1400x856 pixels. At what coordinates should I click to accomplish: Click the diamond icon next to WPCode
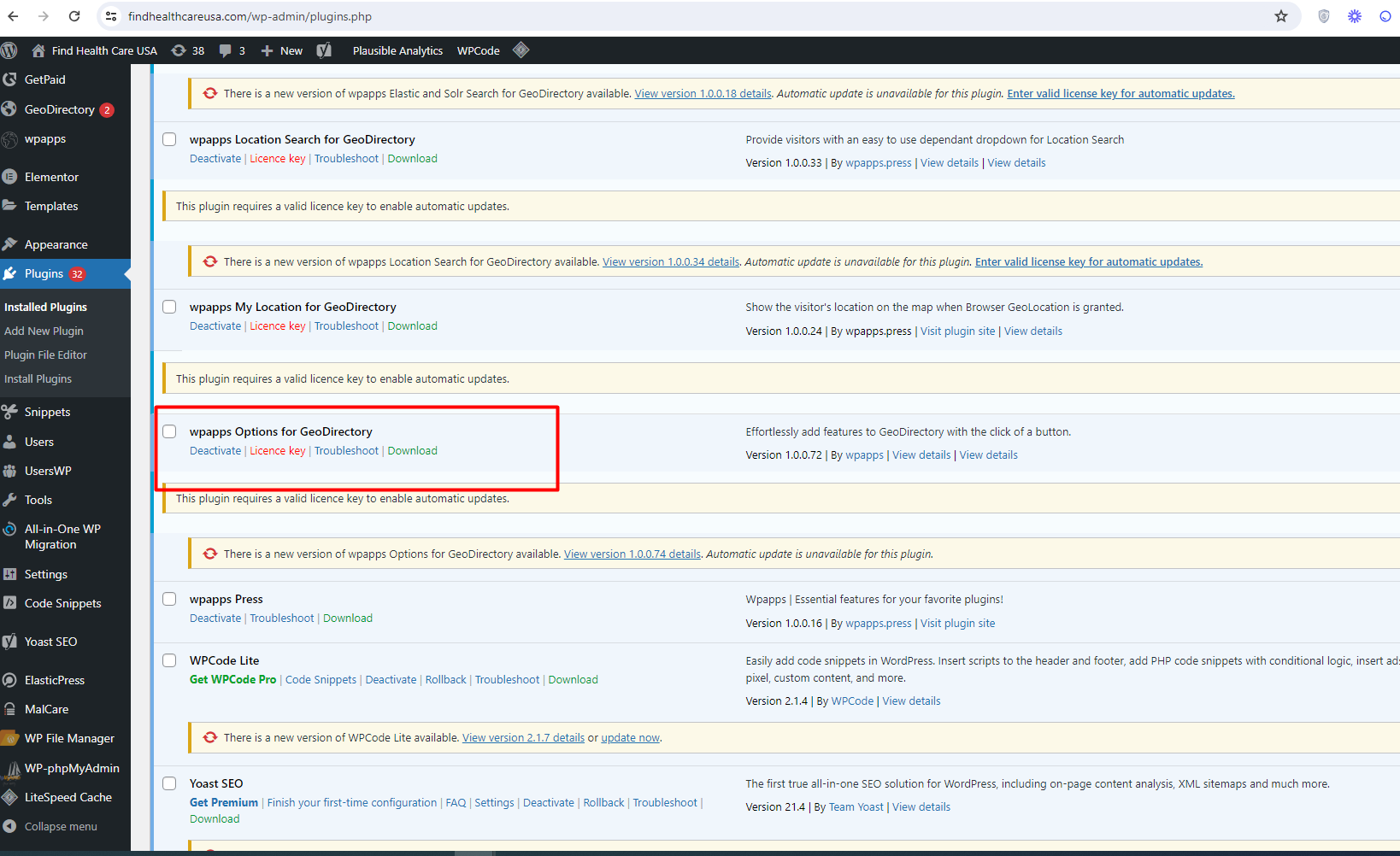[x=521, y=50]
